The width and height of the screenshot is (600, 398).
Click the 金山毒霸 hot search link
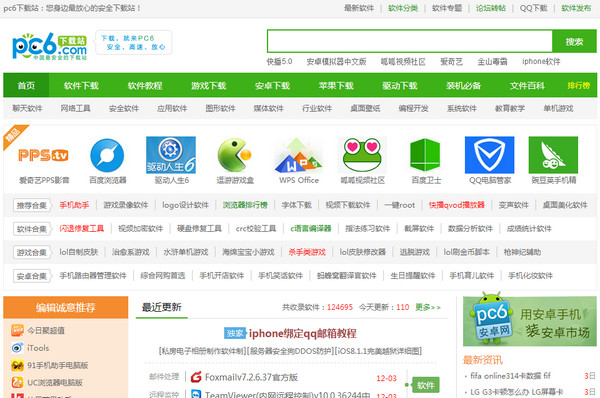coord(492,61)
